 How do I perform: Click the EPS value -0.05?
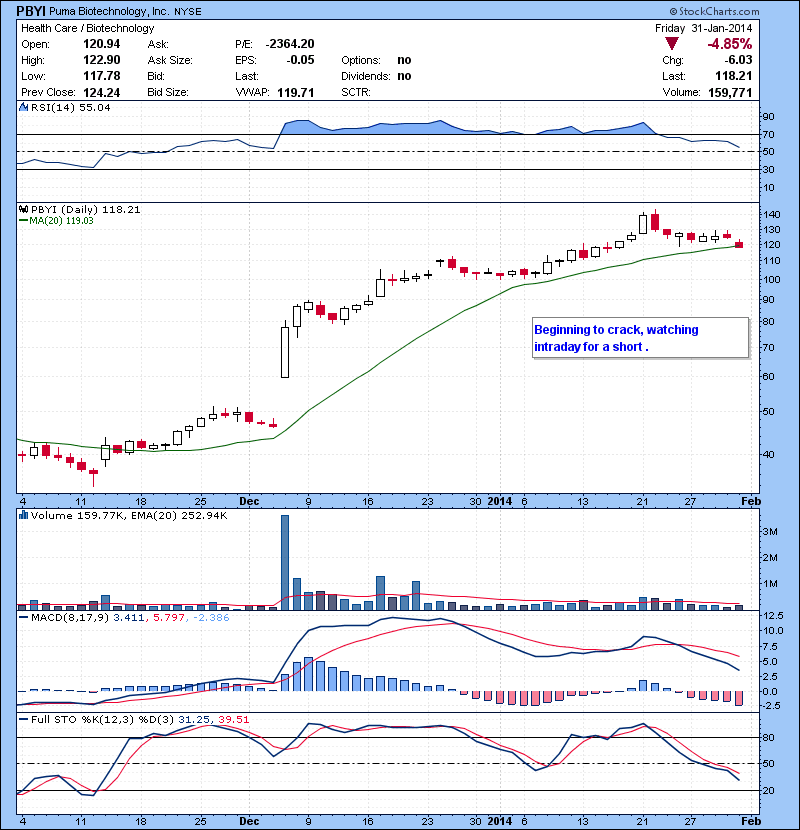click(300, 60)
